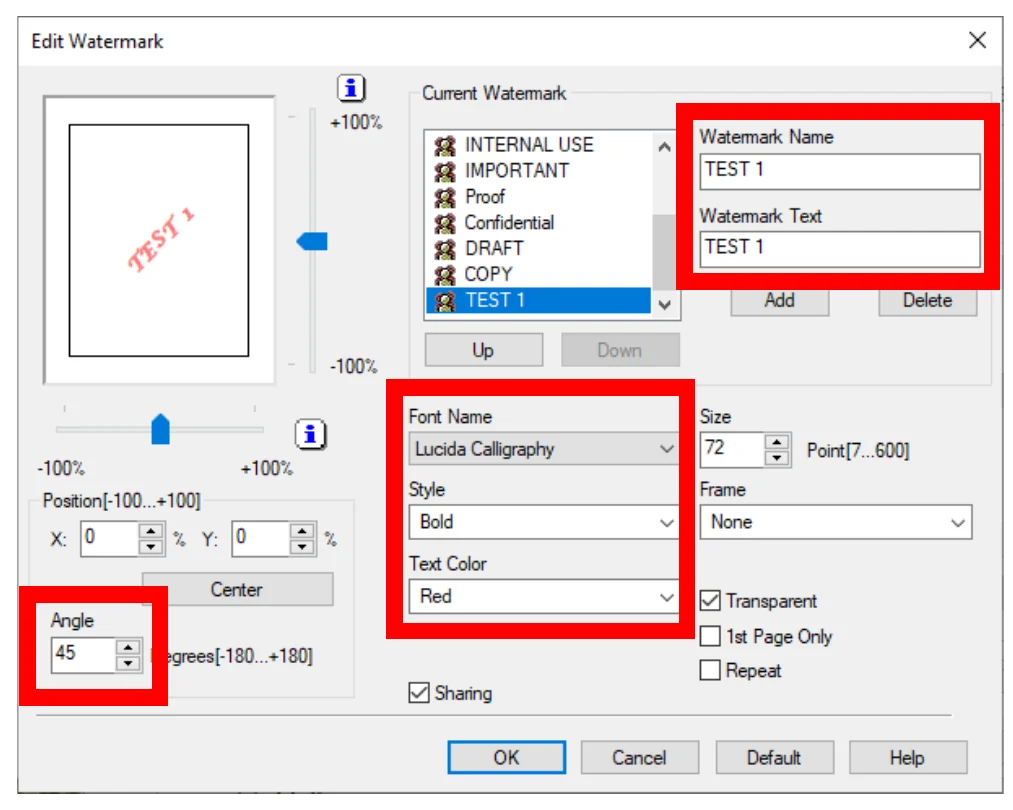Increase Y position with up arrow
The width and height of the screenshot is (1013, 810).
click(x=302, y=531)
